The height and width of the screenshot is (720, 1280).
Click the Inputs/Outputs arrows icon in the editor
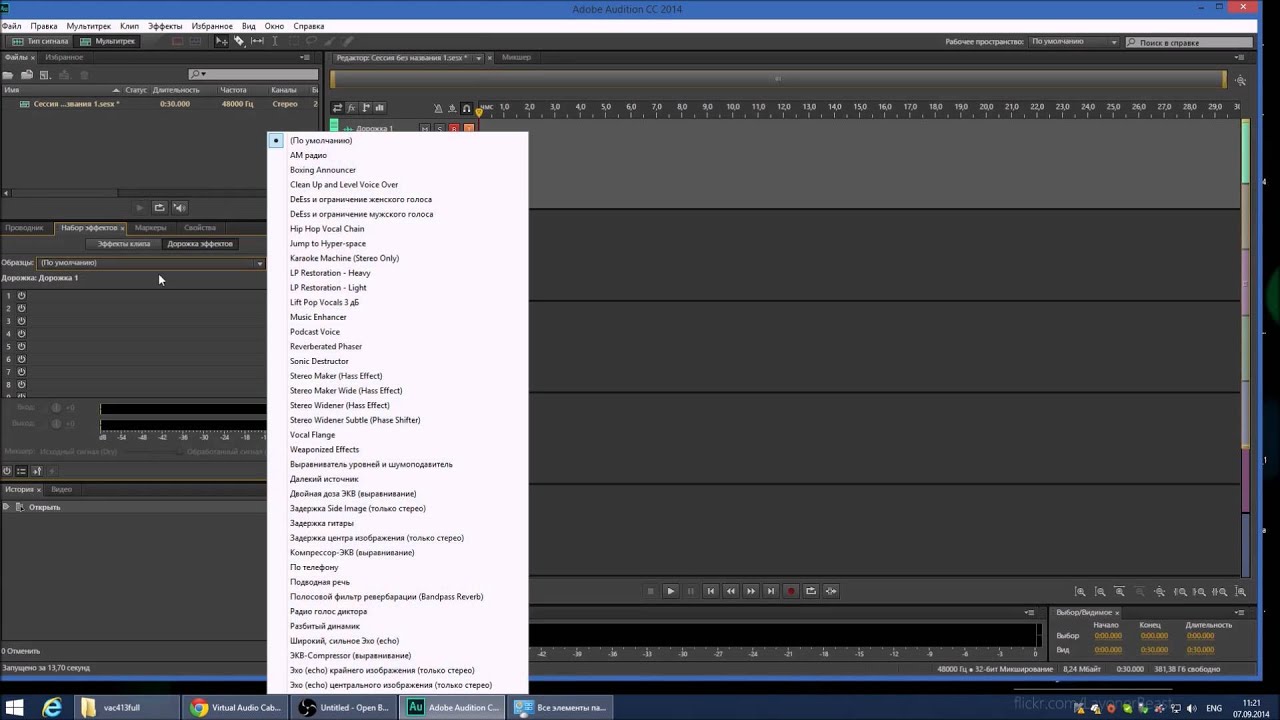(x=337, y=108)
